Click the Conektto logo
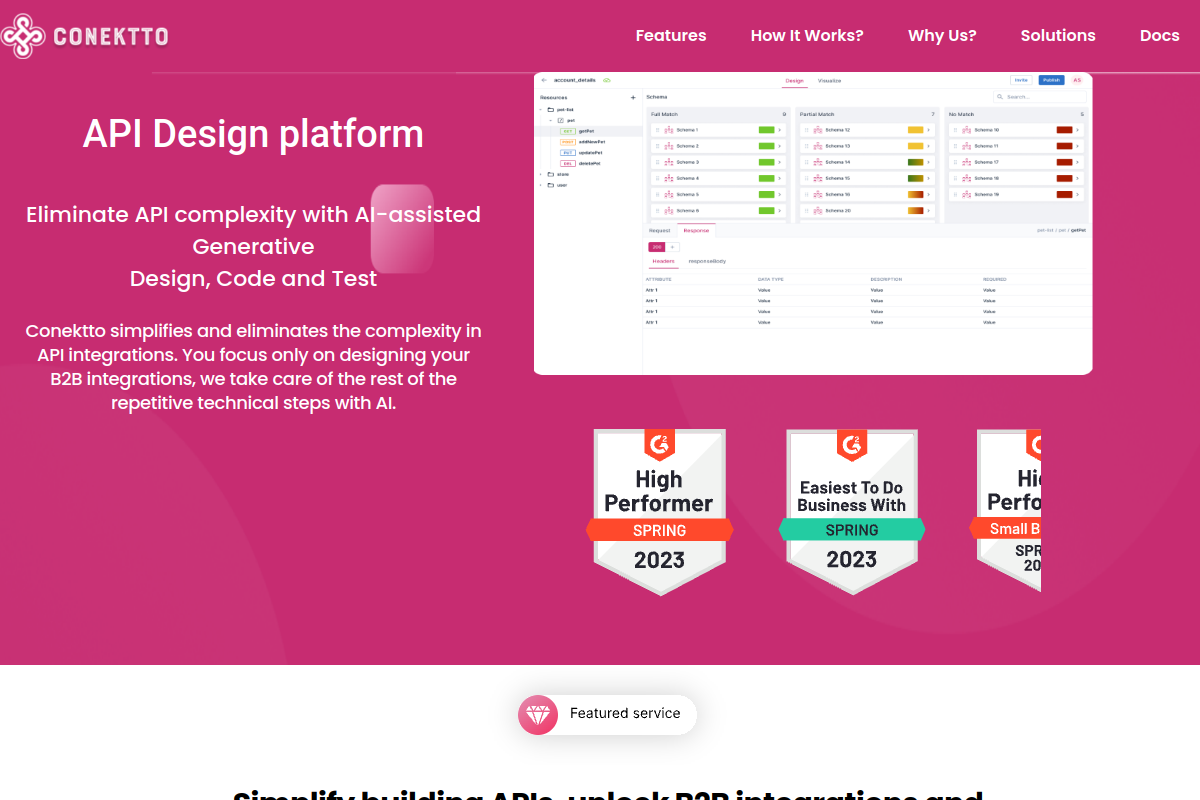The width and height of the screenshot is (1200, 800). [x=84, y=36]
